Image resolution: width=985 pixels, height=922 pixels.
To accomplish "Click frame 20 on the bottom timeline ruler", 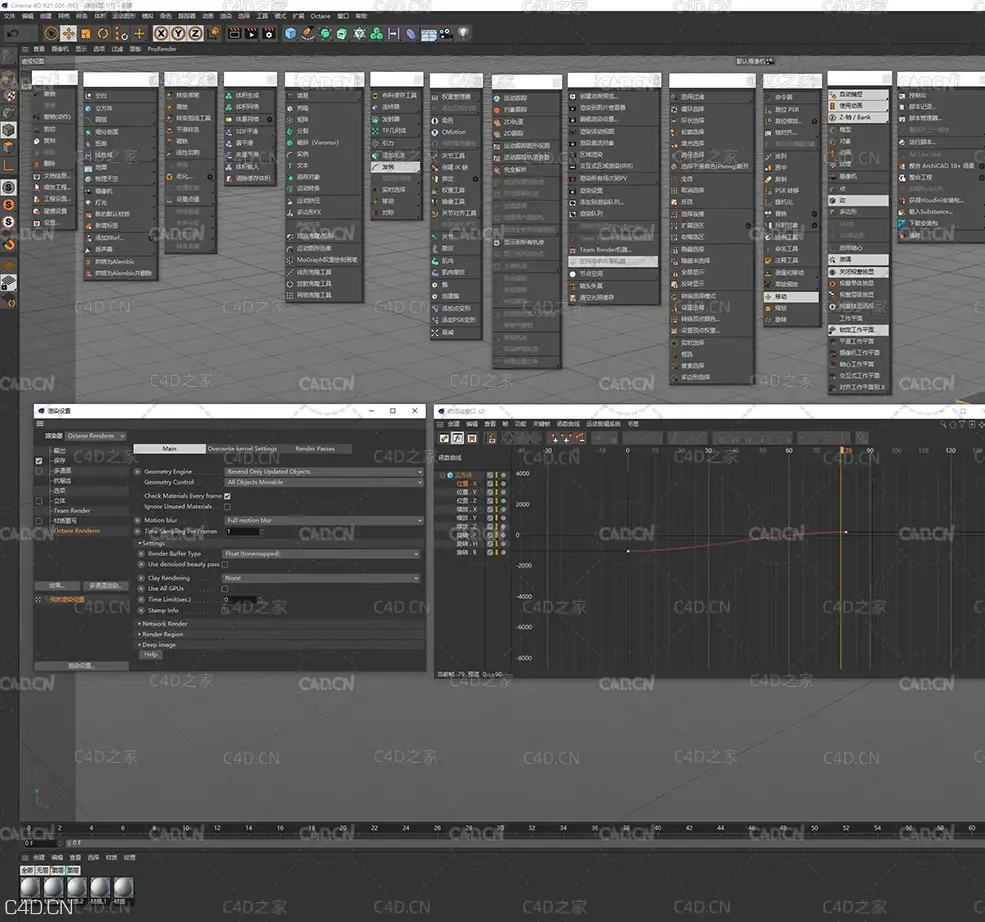I will coord(343,828).
